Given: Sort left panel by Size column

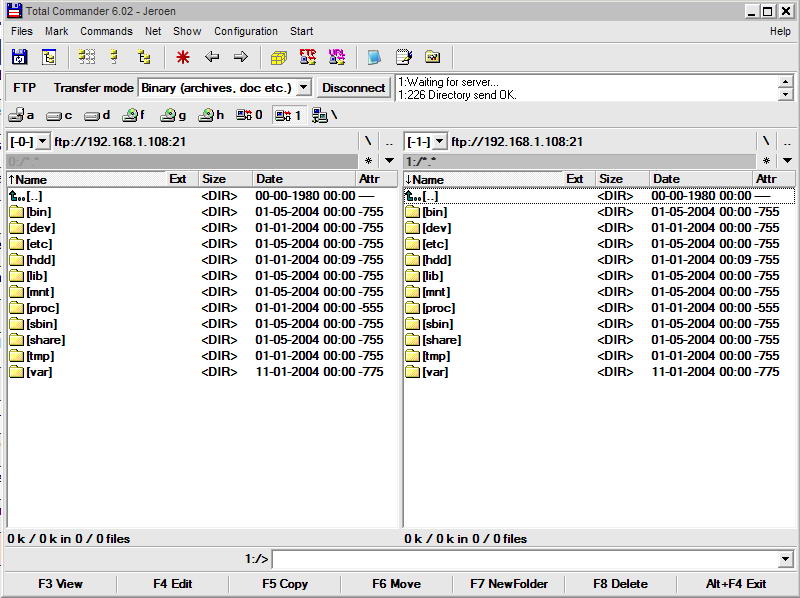Looking at the screenshot, I should [x=226, y=179].
